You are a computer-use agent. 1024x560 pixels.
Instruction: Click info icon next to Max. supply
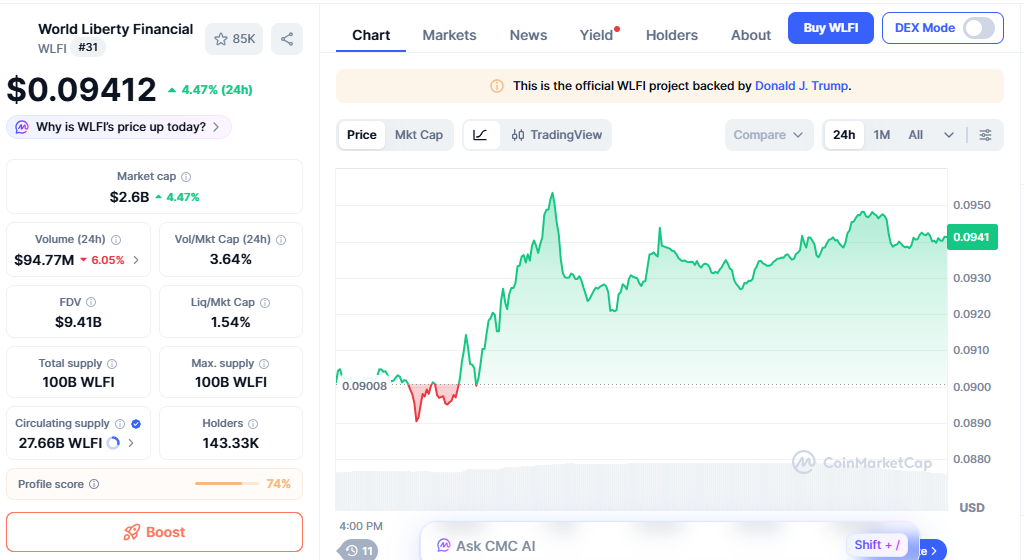click(x=264, y=364)
